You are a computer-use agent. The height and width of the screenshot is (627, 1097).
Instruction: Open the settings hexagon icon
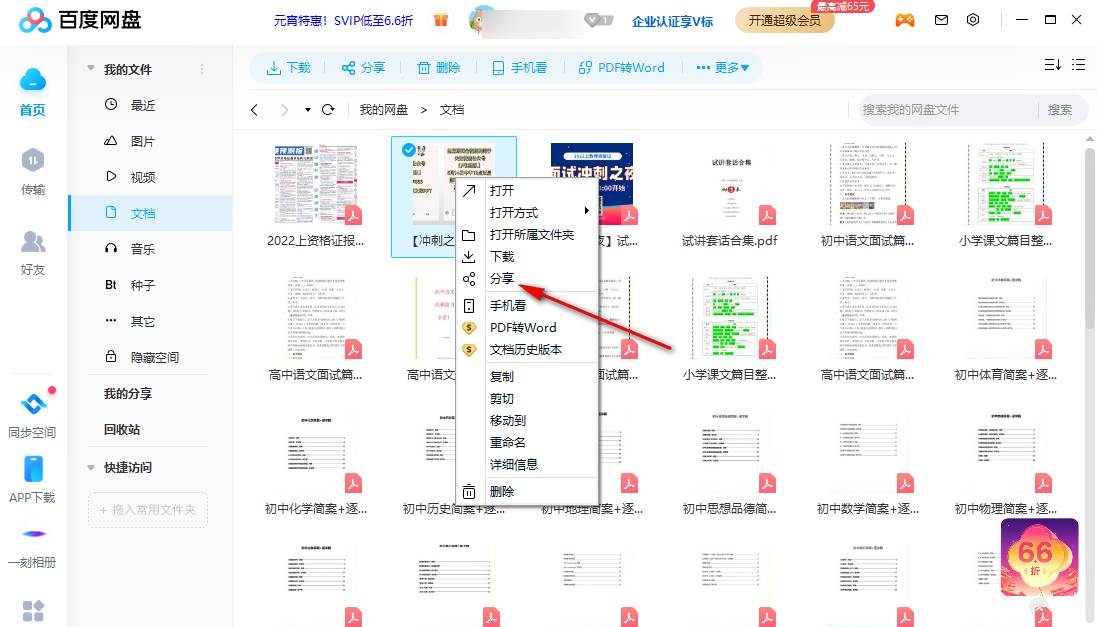point(972,20)
